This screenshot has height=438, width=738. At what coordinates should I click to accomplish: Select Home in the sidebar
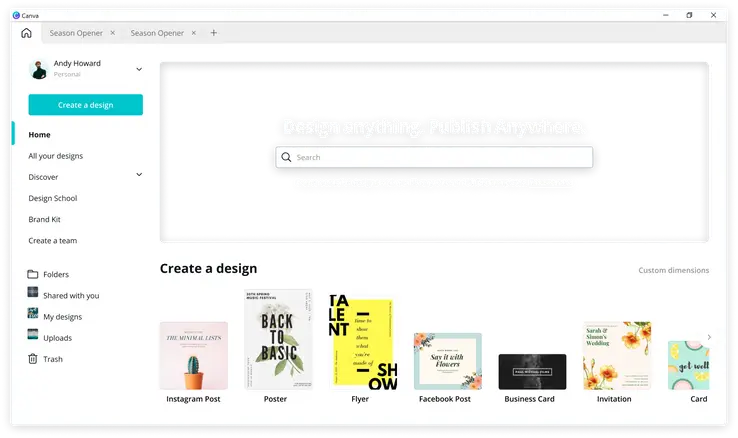[40, 135]
